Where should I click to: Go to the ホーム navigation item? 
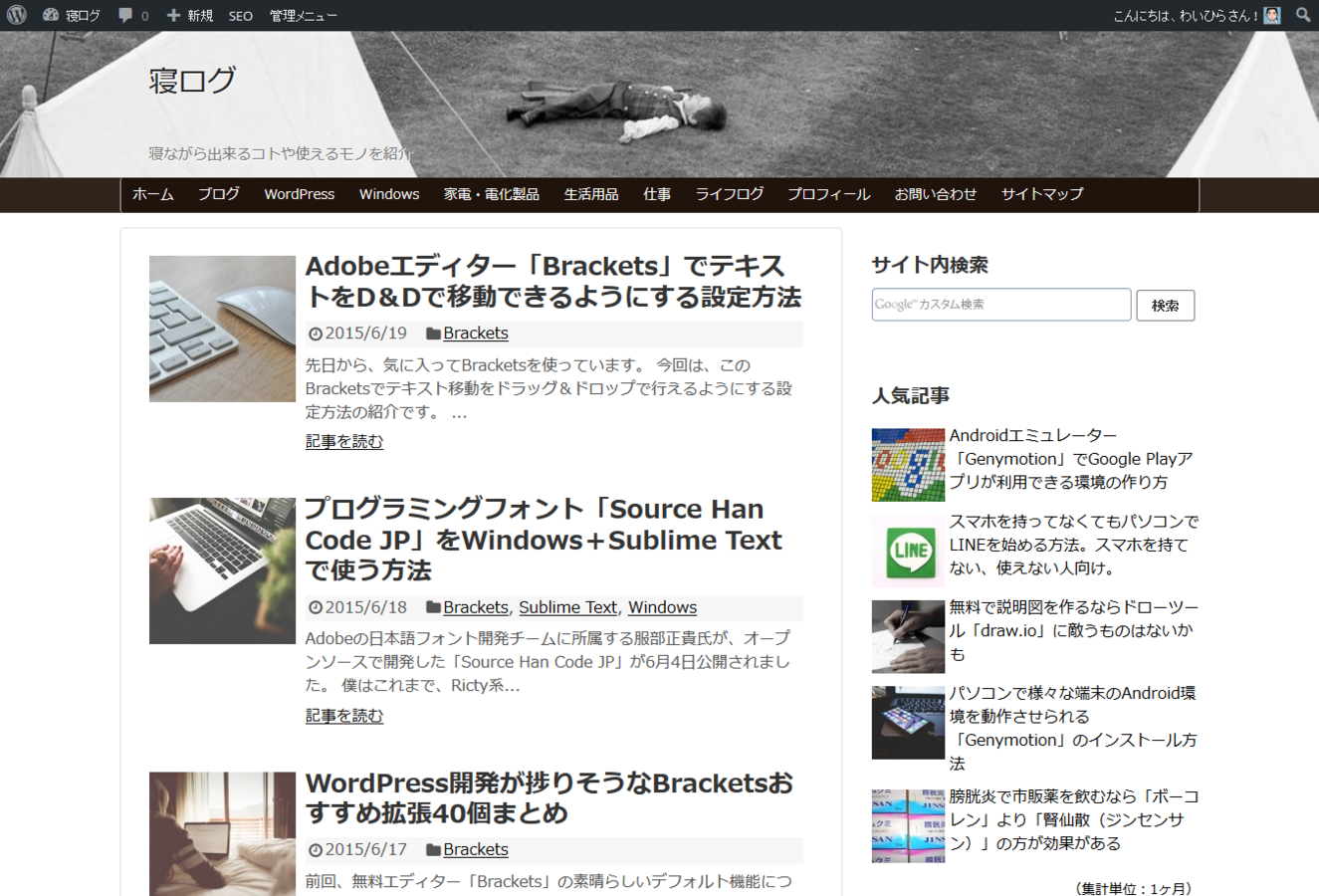point(152,194)
